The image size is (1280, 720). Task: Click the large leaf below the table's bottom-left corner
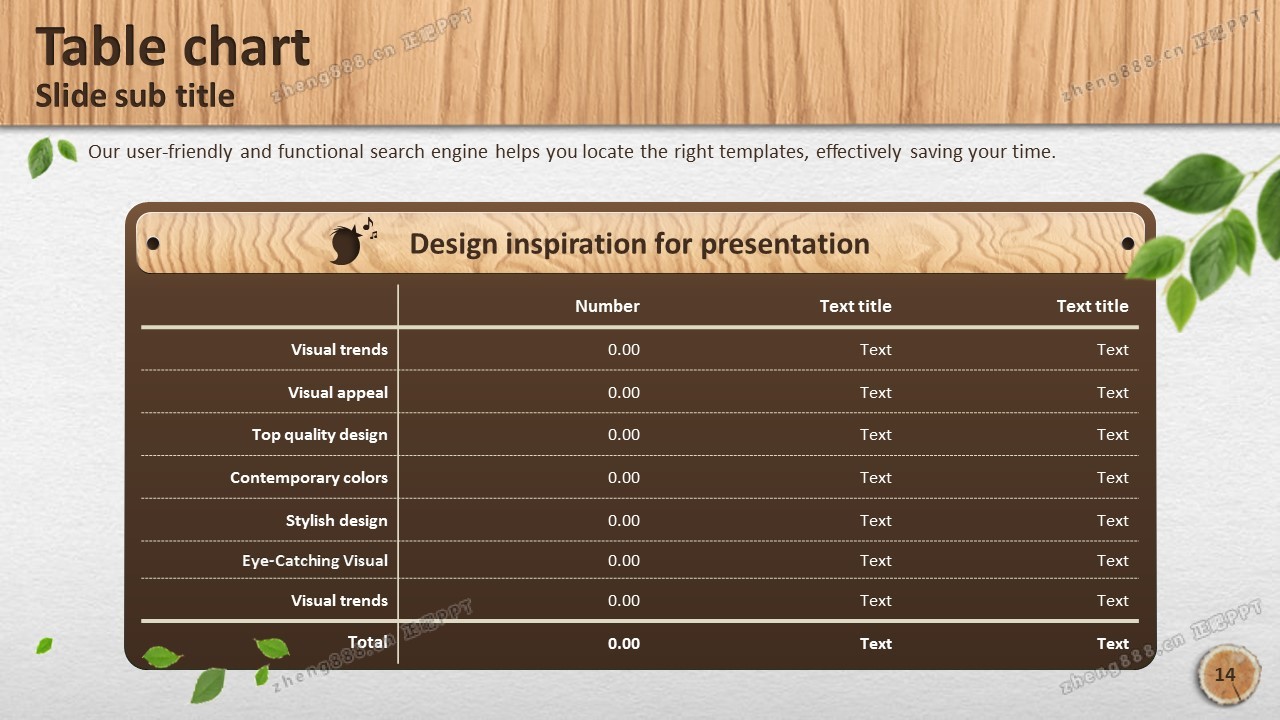[x=208, y=685]
